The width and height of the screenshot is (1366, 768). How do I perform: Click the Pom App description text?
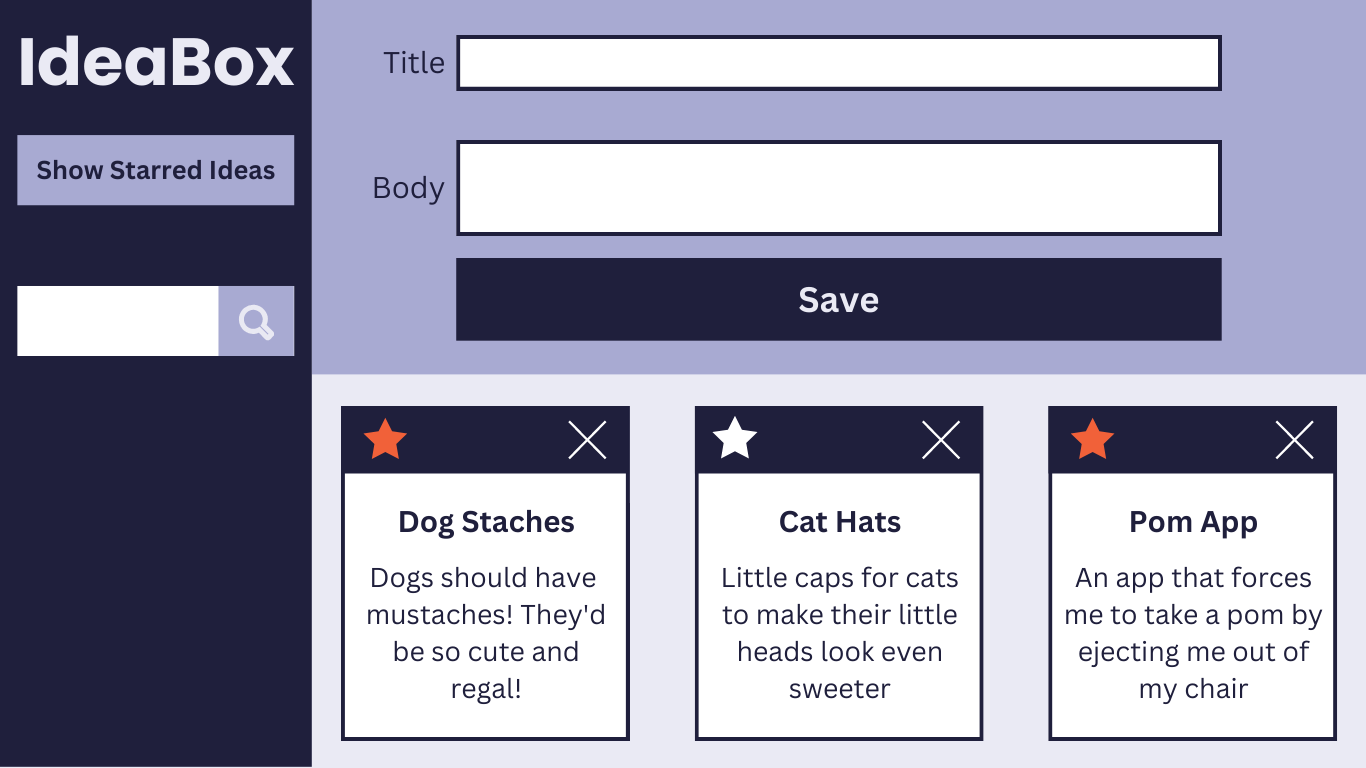(x=1193, y=633)
